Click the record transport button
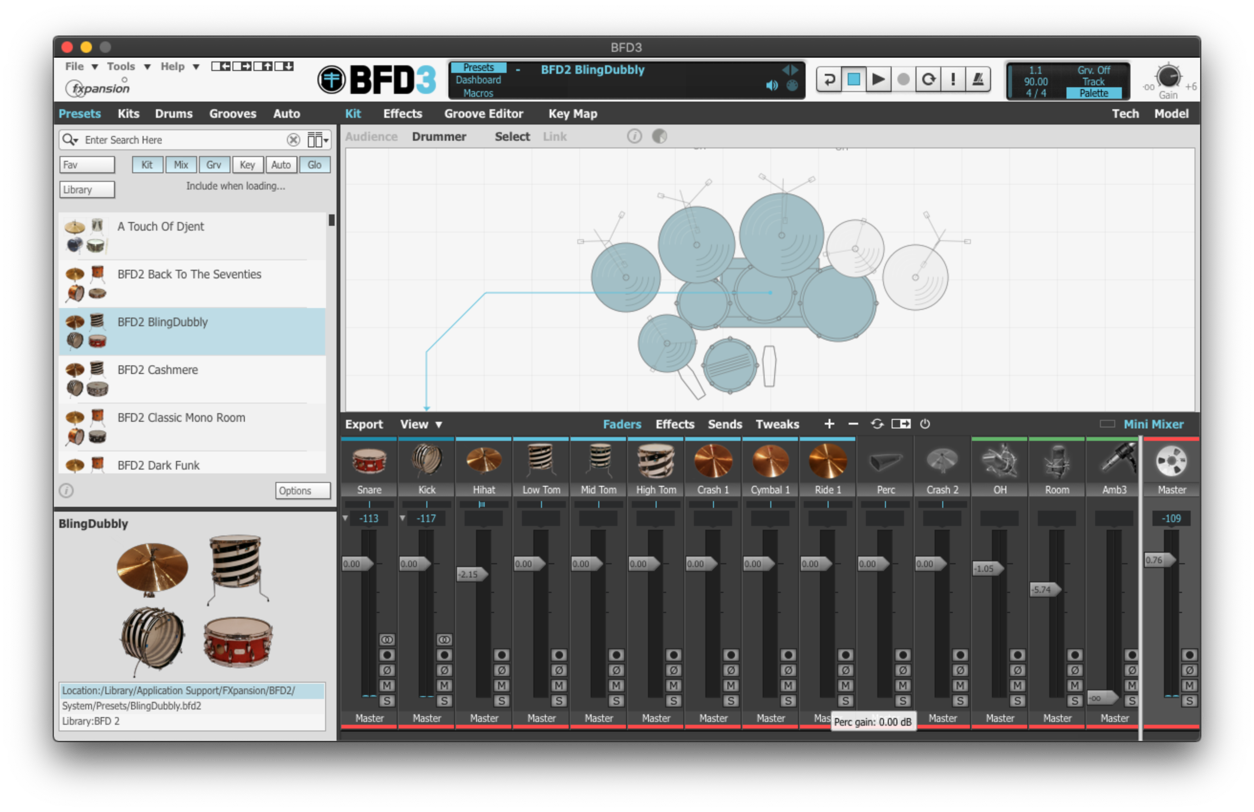Viewport: 1254px width, 812px height. click(903, 79)
